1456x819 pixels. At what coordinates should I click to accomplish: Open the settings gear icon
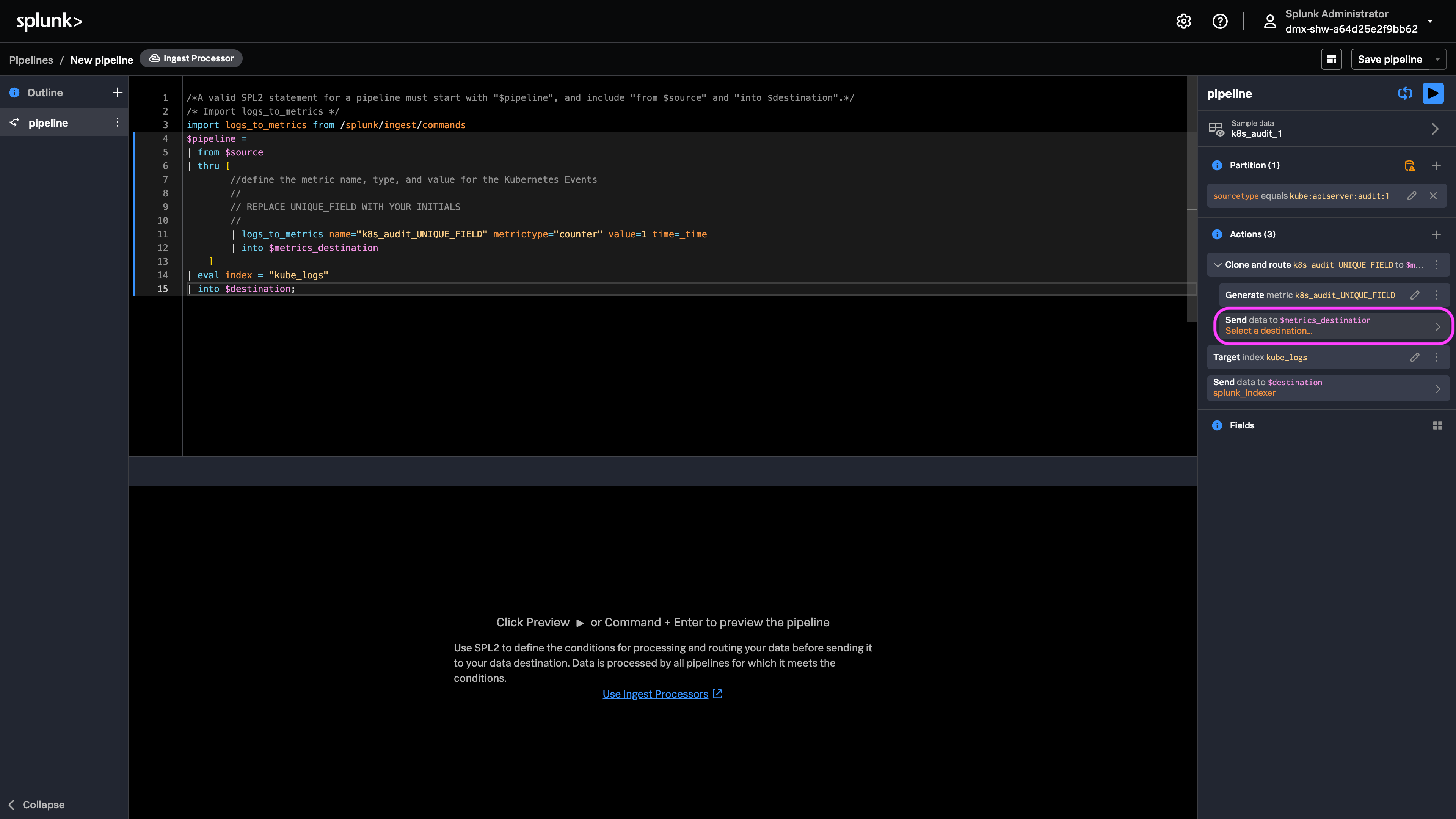click(1183, 22)
